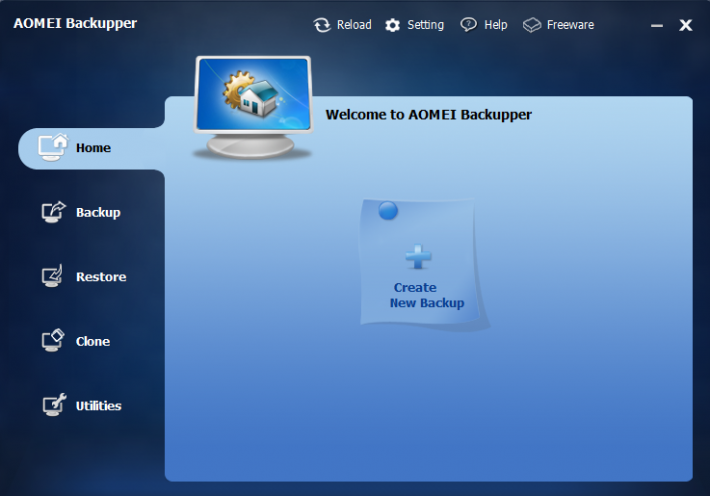Click the Backup monitor arrow icon
The image size is (710, 496).
tap(53, 212)
